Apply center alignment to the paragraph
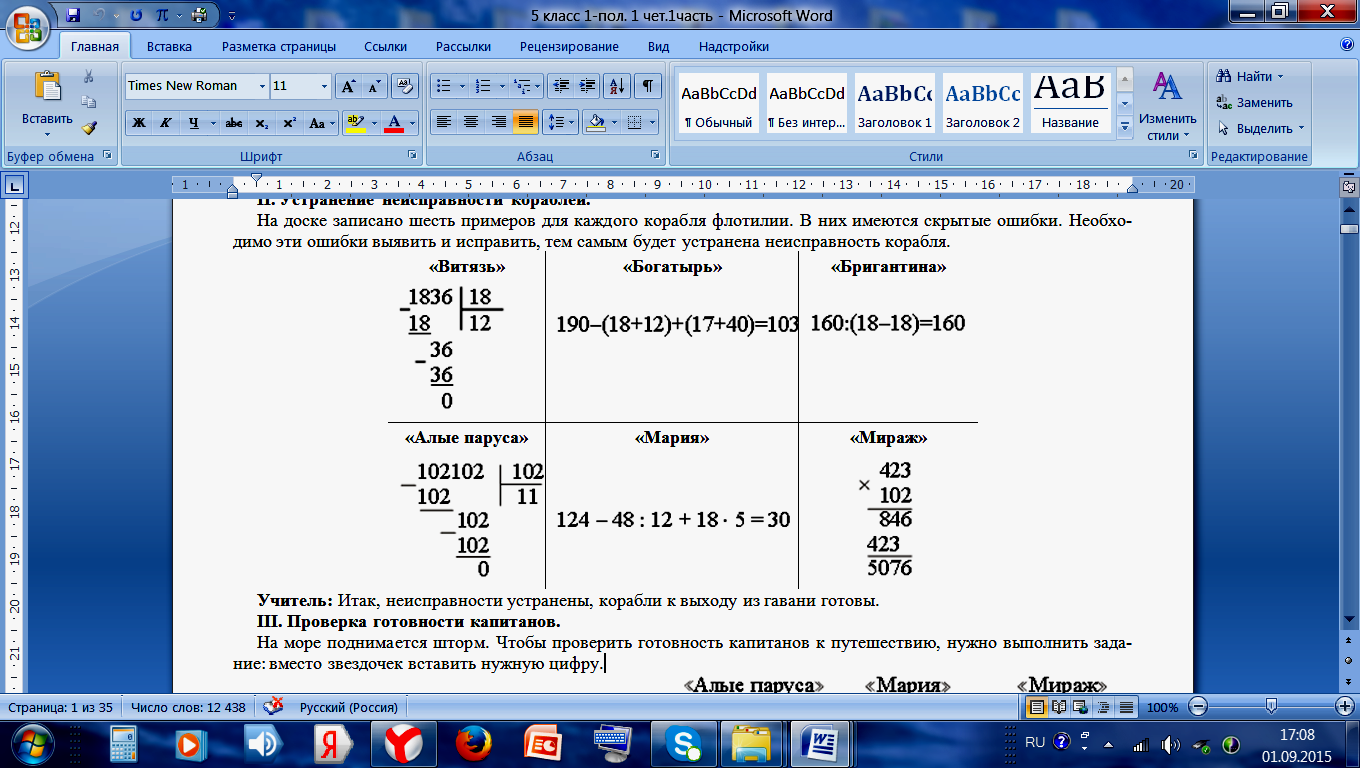This screenshot has height=768, width=1360. [471, 122]
